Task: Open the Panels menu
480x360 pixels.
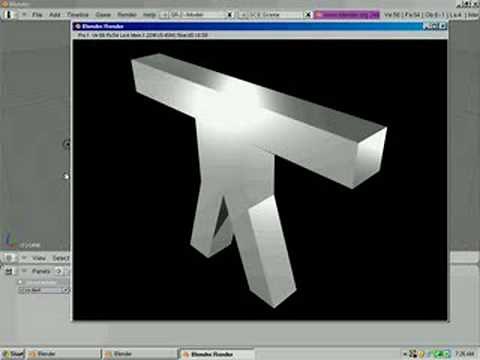Action: pyautogui.click(x=41, y=271)
